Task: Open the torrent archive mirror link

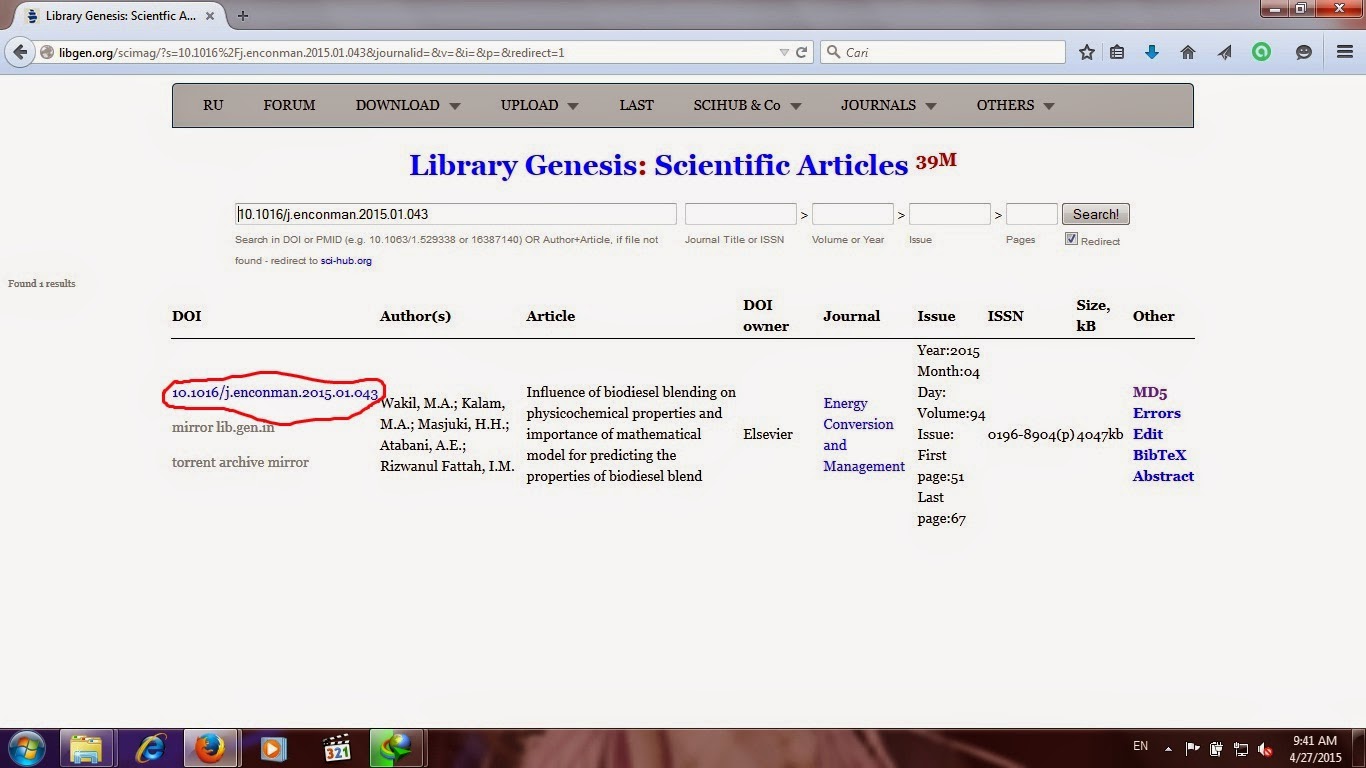Action: click(240, 462)
